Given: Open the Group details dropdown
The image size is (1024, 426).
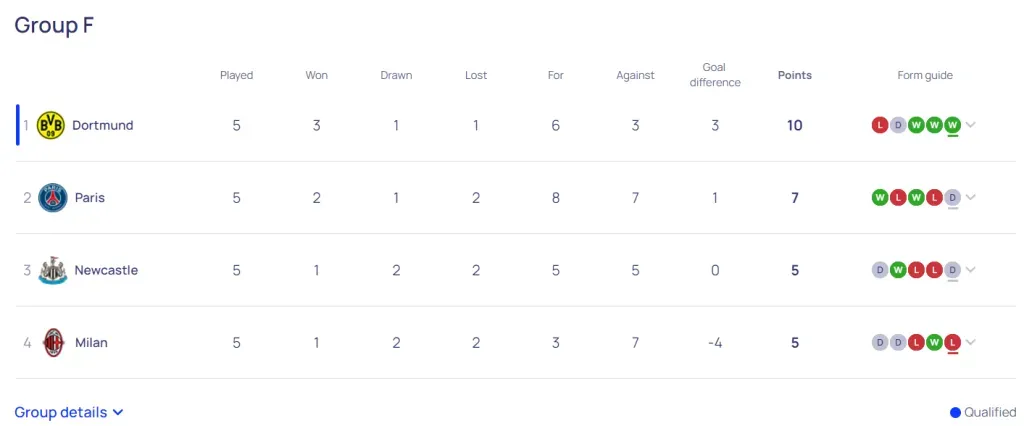Looking at the screenshot, I should tap(69, 412).
